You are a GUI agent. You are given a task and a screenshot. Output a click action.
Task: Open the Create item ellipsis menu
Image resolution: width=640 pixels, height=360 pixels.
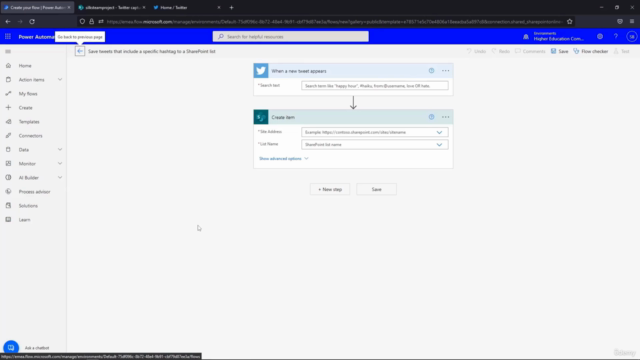(446, 117)
